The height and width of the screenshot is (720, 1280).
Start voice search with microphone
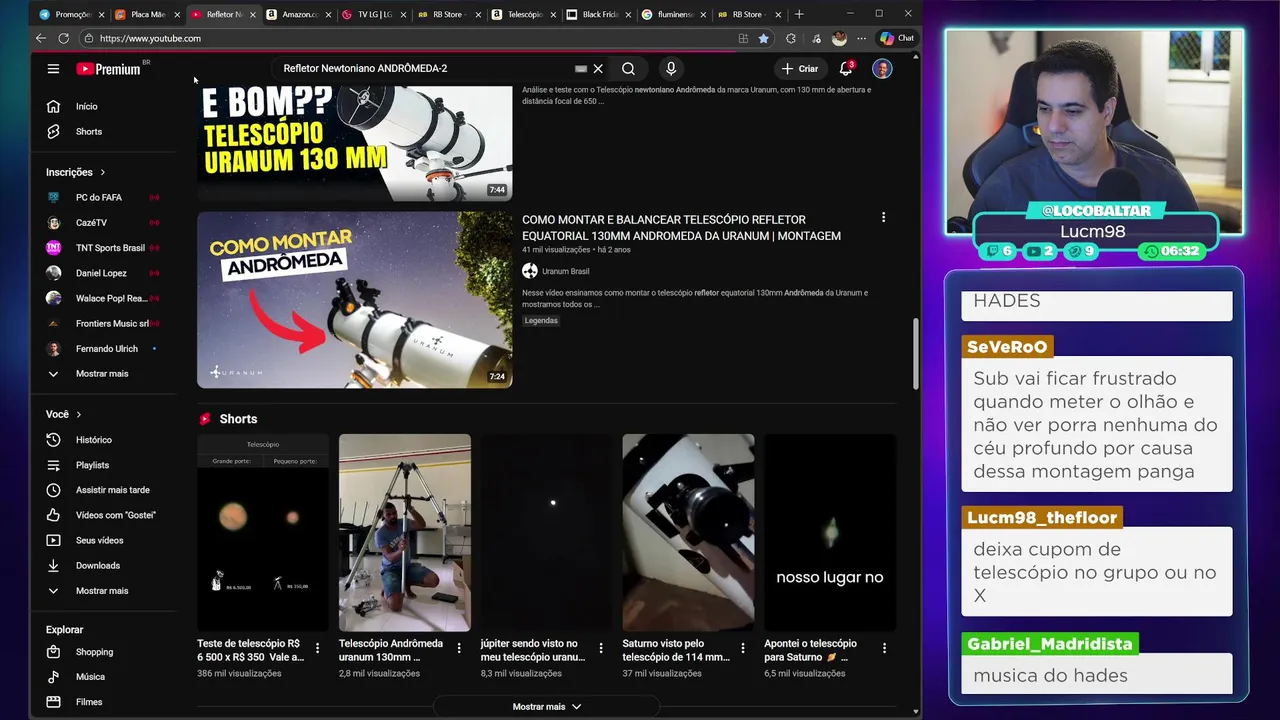(671, 69)
